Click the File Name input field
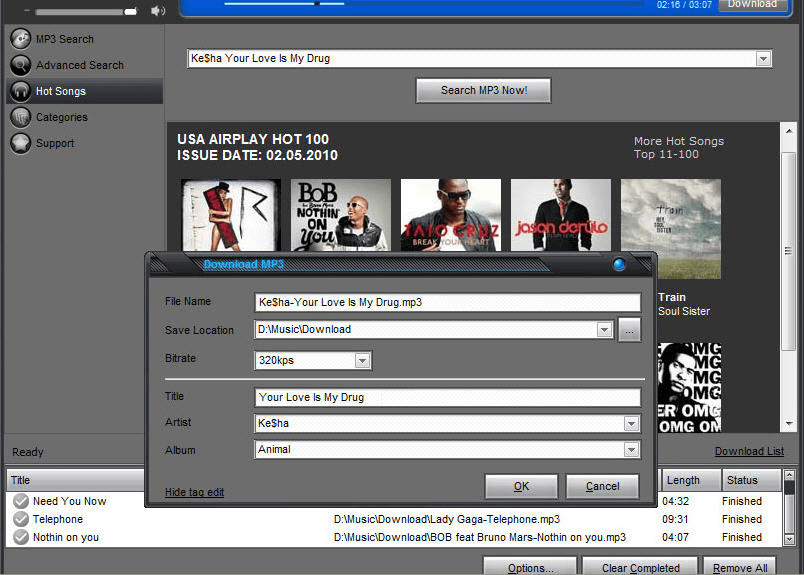The height and width of the screenshot is (575, 804). (447, 302)
